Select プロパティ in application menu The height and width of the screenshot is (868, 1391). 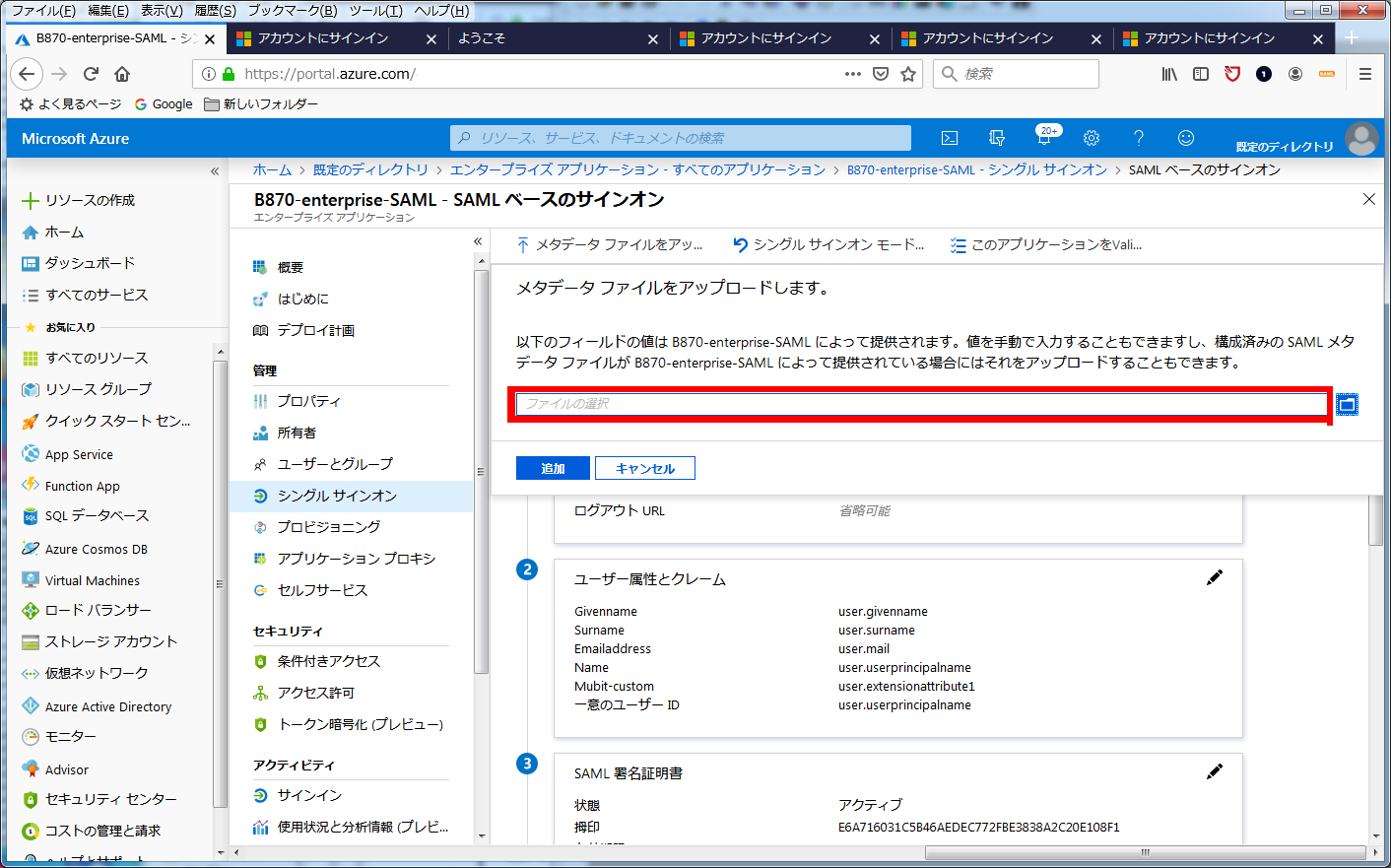(x=309, y=401)
